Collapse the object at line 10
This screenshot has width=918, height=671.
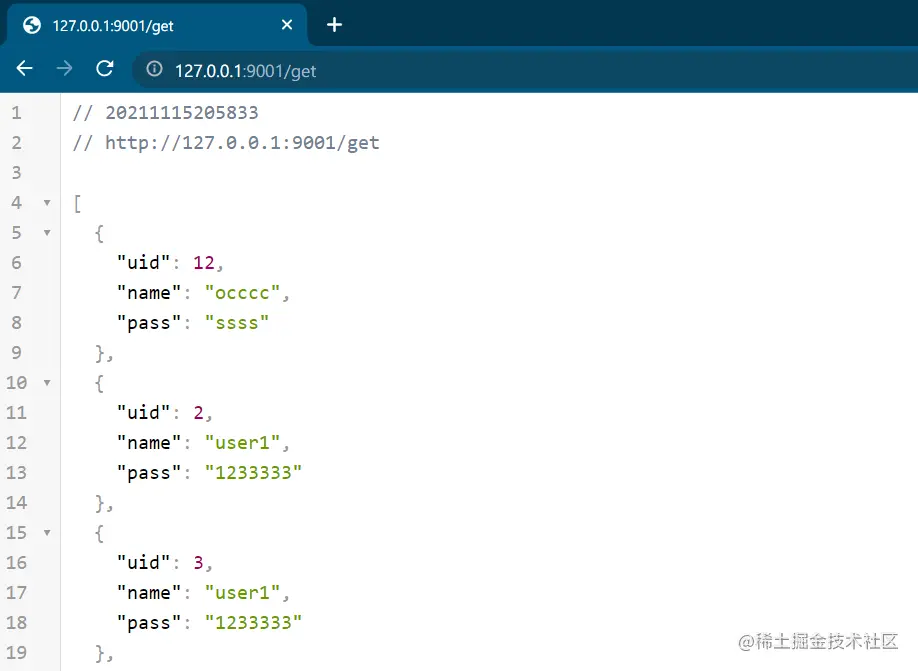[x=47, y=382]
